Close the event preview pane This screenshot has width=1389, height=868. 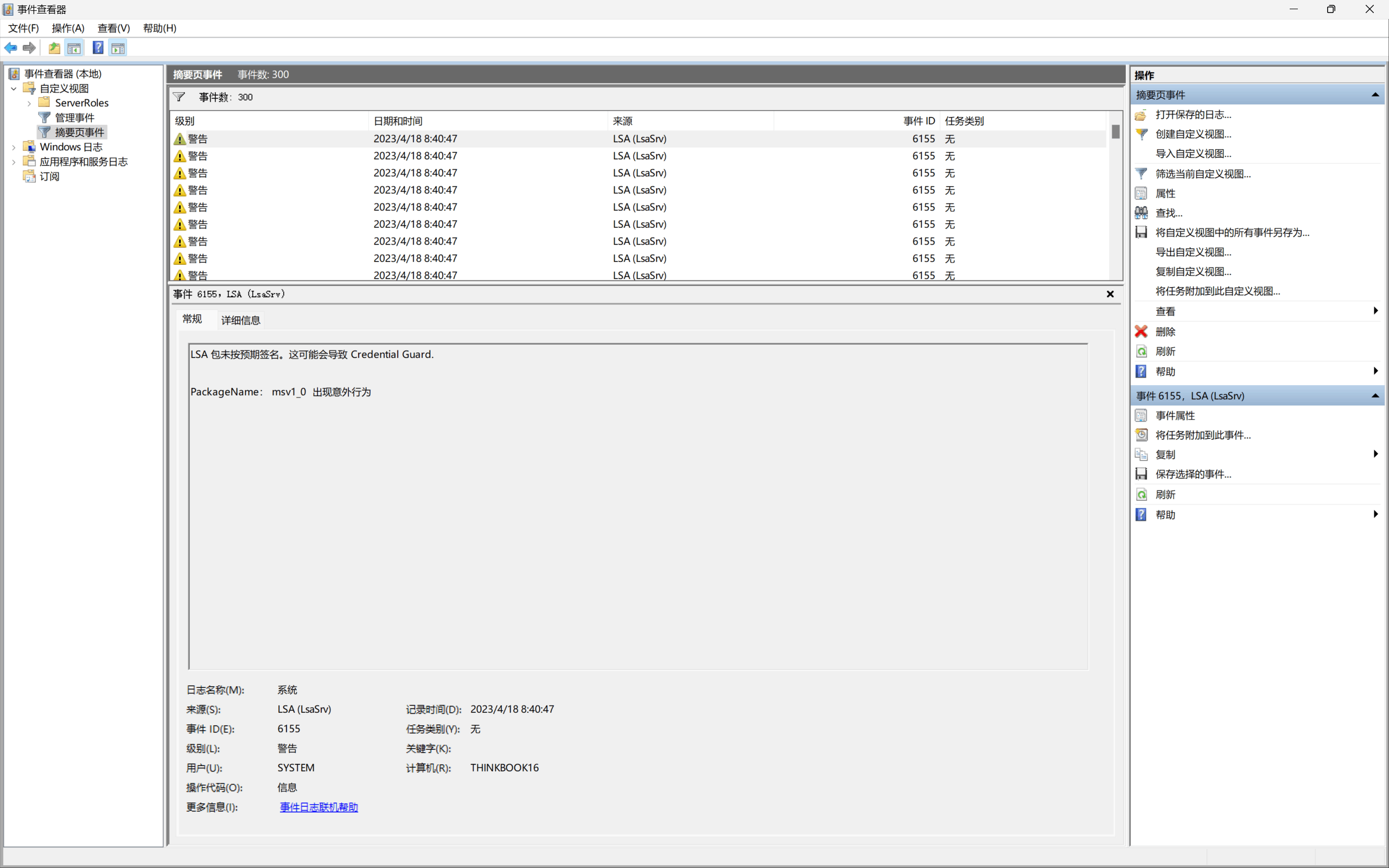click(x=1110, y=294)
